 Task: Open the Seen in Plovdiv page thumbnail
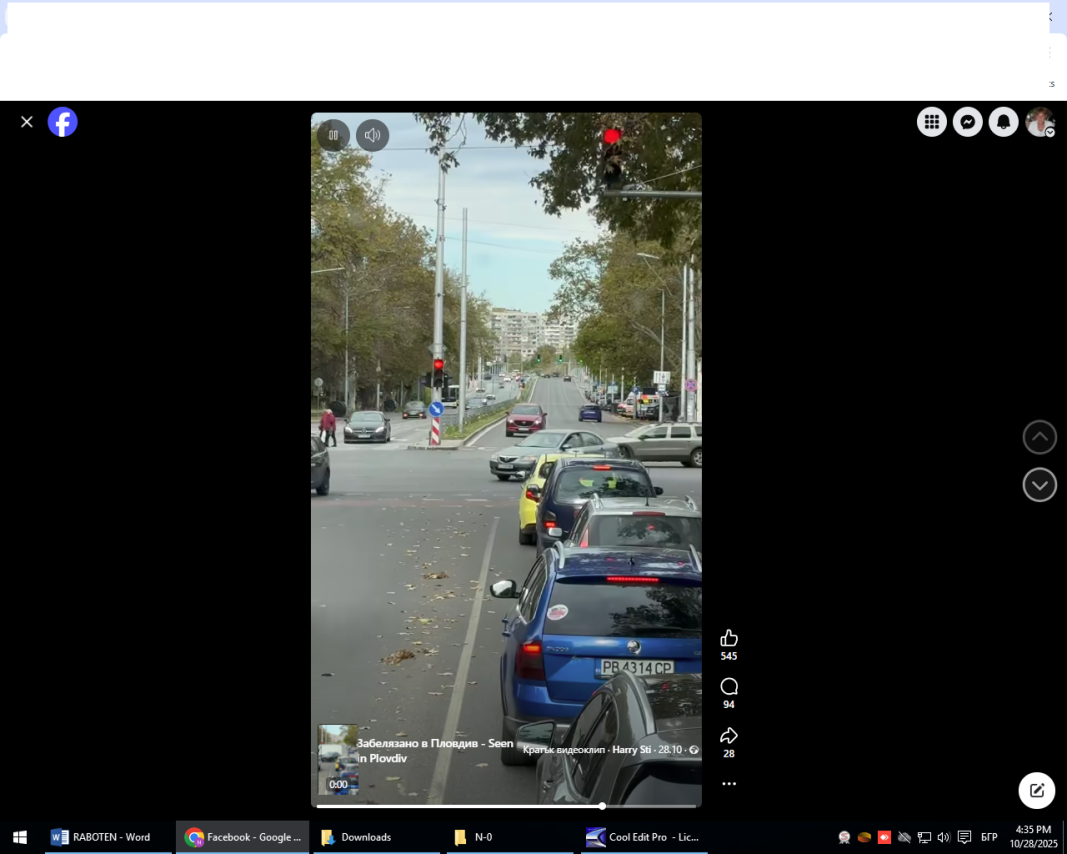tap(338, 759)
